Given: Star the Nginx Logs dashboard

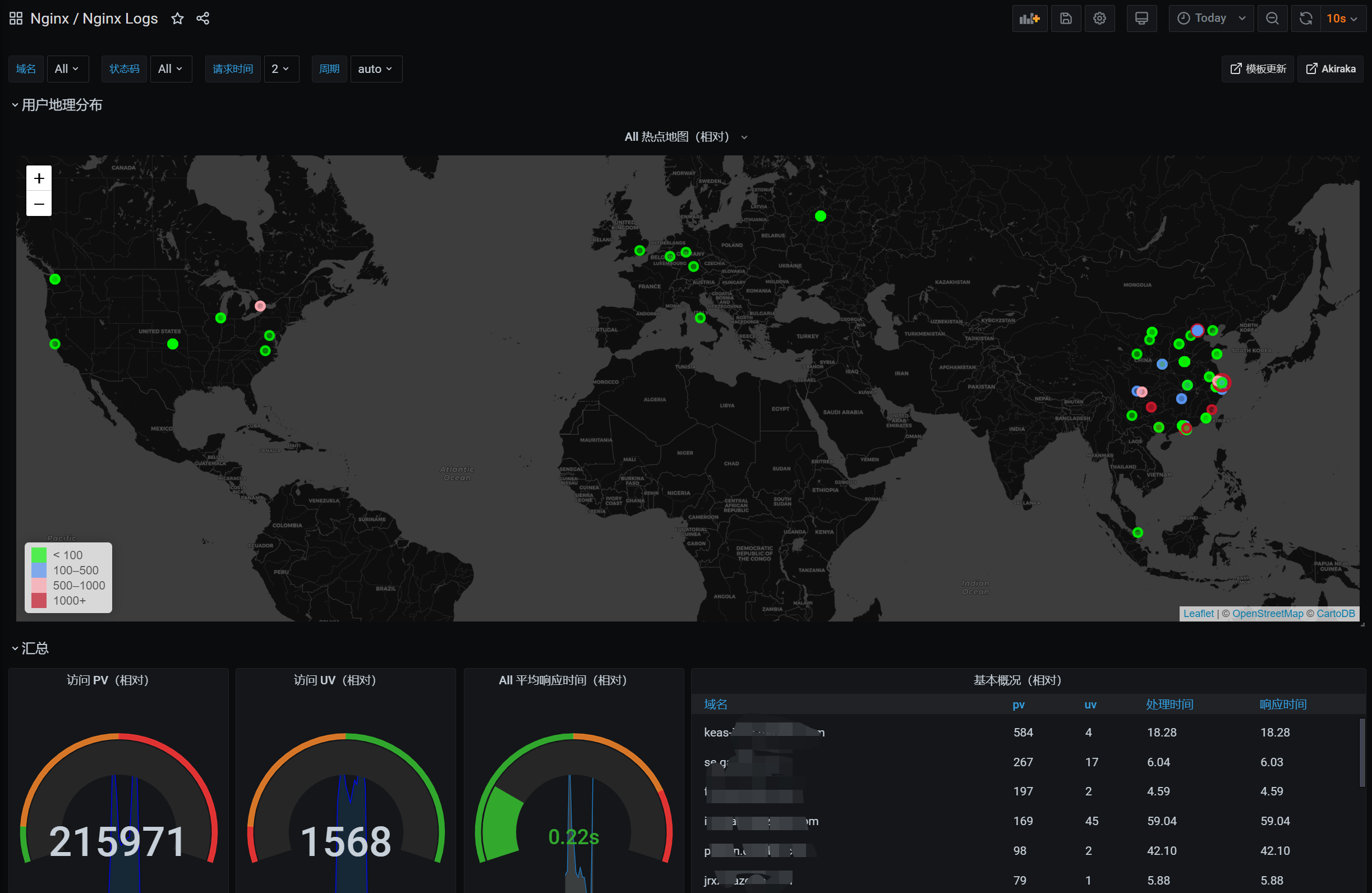Looking at the screenshot, I should (178, 19).
